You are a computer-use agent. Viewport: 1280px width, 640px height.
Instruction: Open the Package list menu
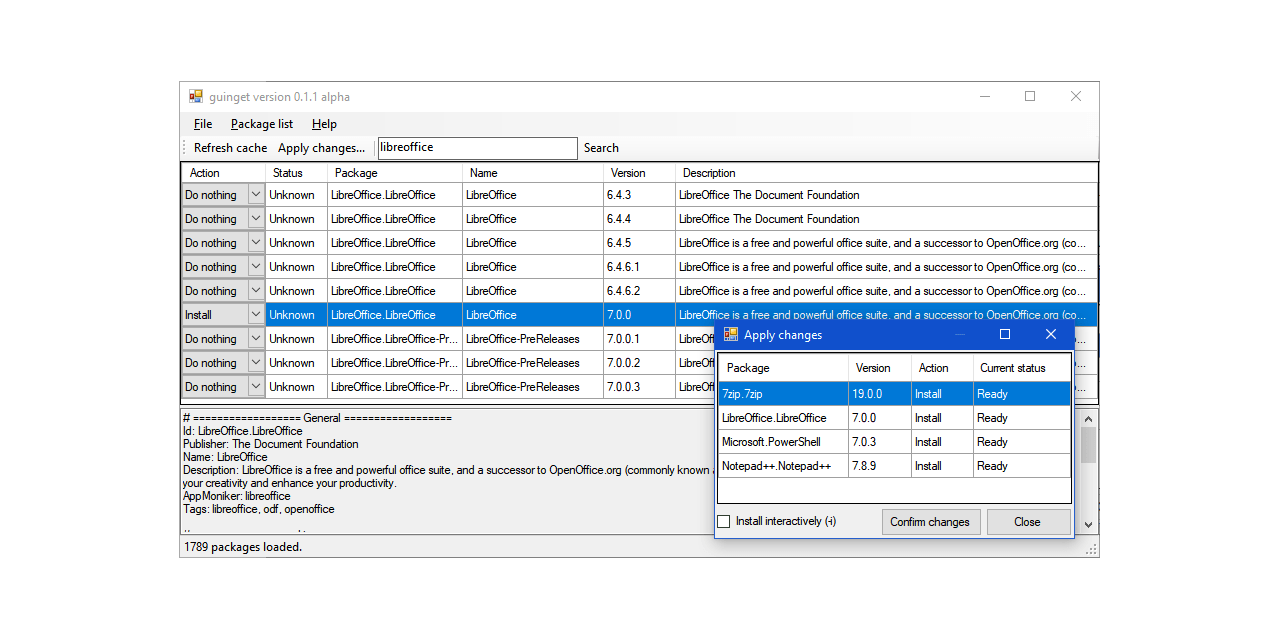point(261,123)
